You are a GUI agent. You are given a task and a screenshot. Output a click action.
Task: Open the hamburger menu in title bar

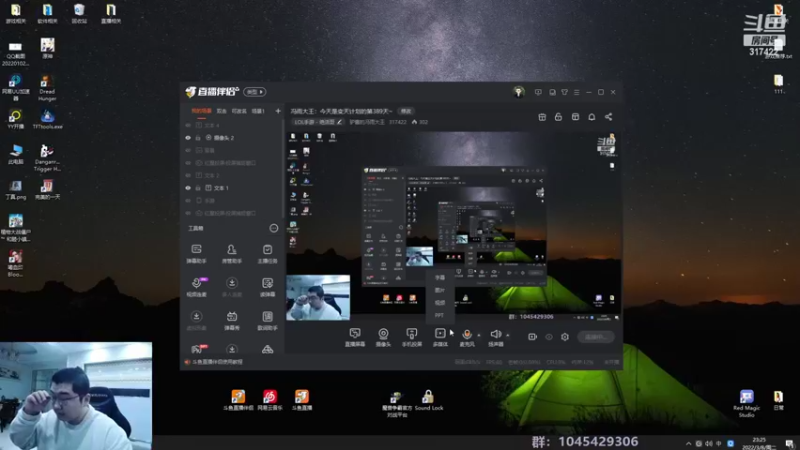(577, 92)
